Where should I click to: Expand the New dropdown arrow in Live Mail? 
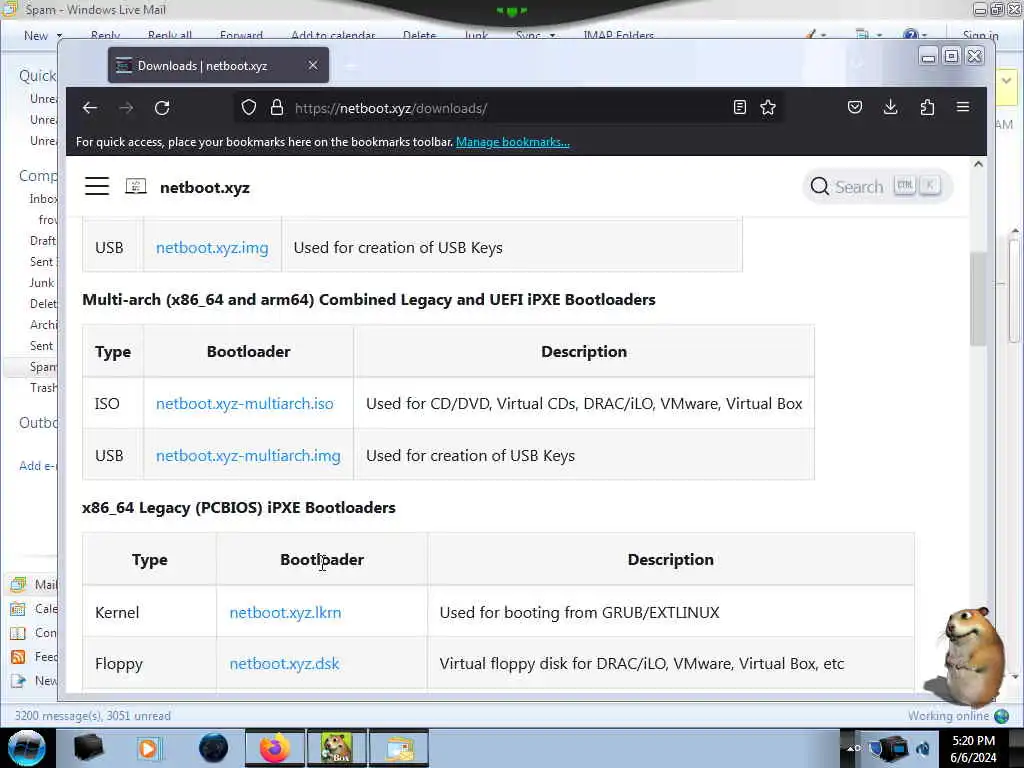click(59, 36)
